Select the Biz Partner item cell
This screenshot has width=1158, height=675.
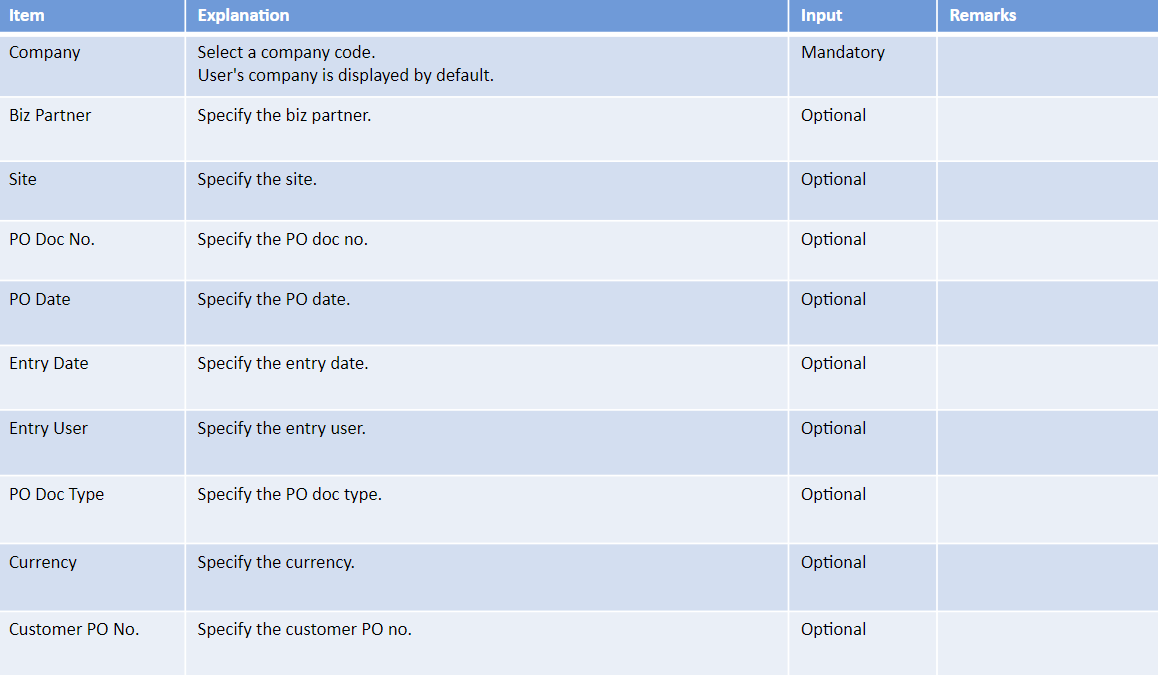(92, 129)
